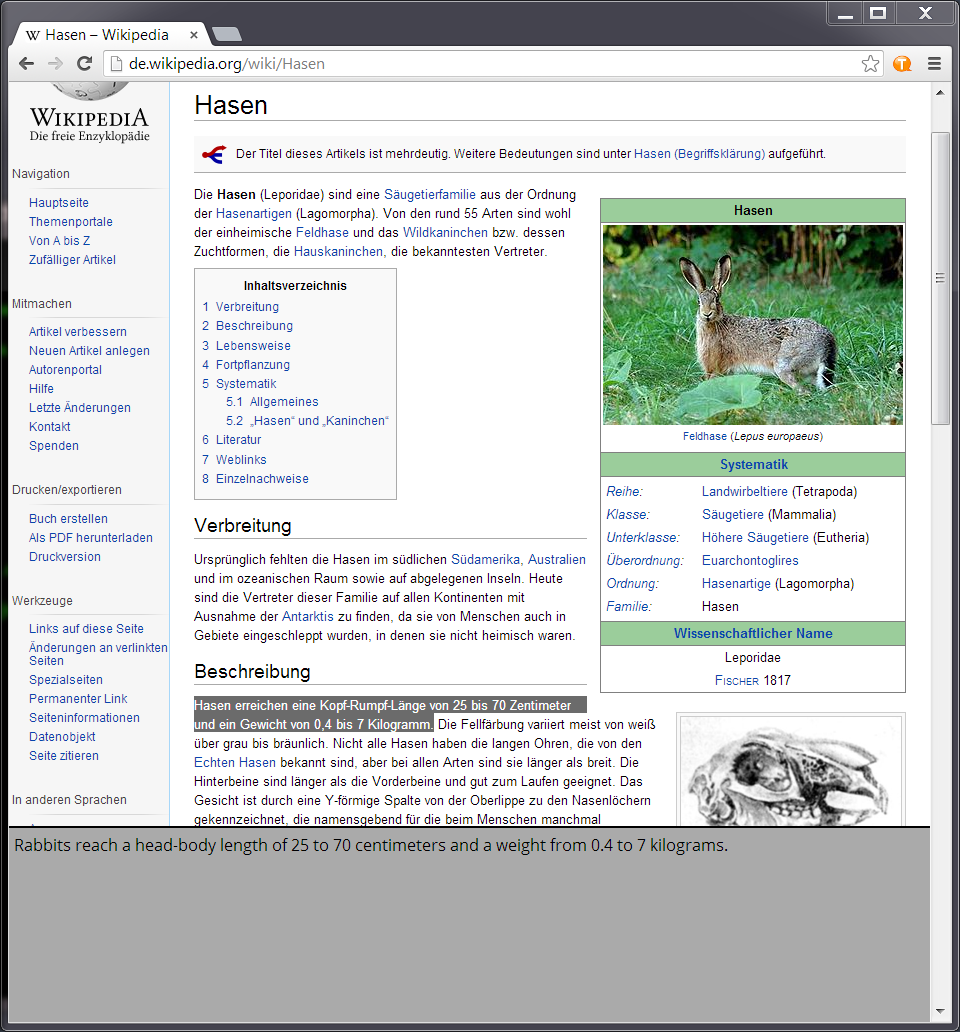Open Hasen (Begriffsklärung) link
Viewport: 960px width, 1032px height.
[x=699, y=154]
